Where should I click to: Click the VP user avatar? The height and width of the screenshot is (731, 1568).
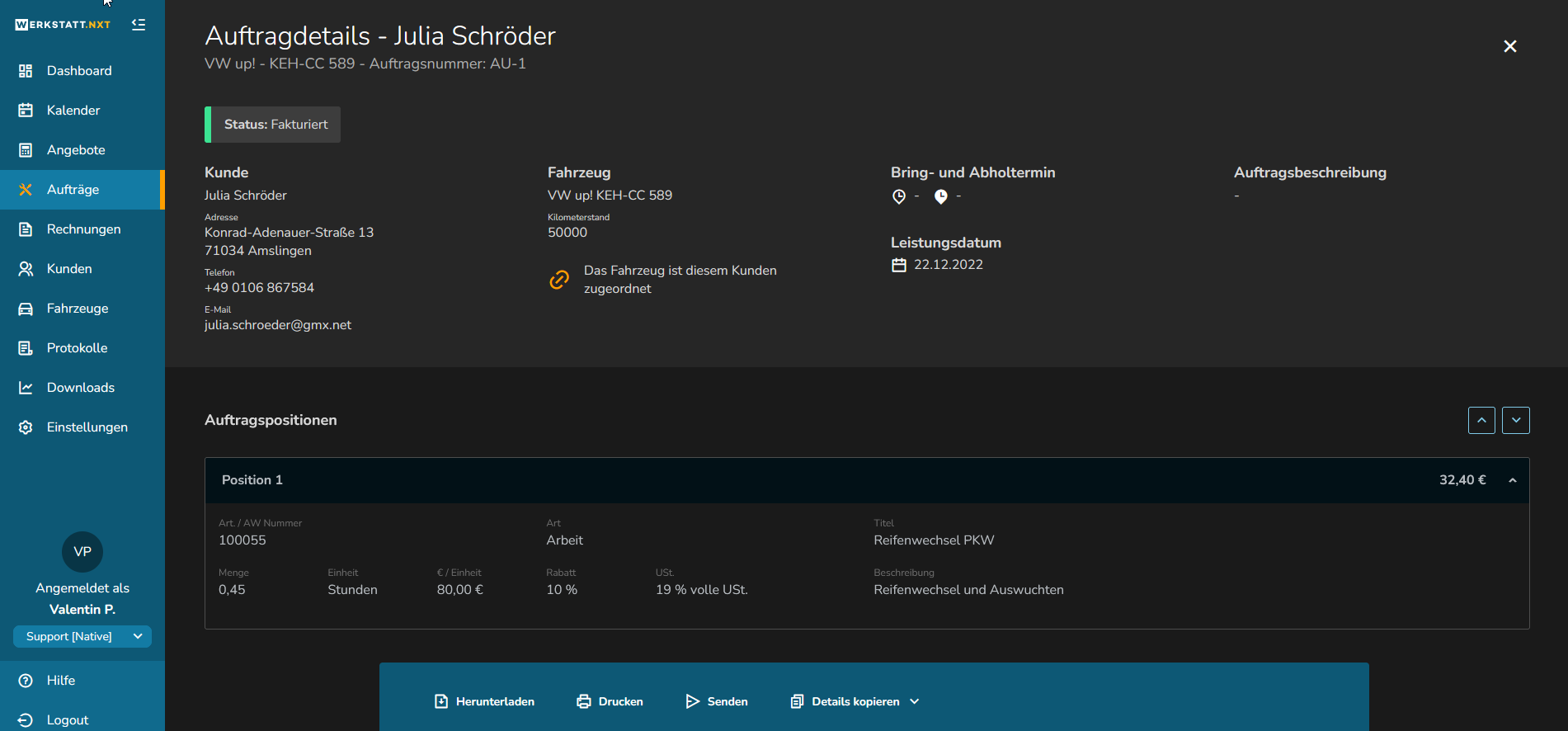82,552
